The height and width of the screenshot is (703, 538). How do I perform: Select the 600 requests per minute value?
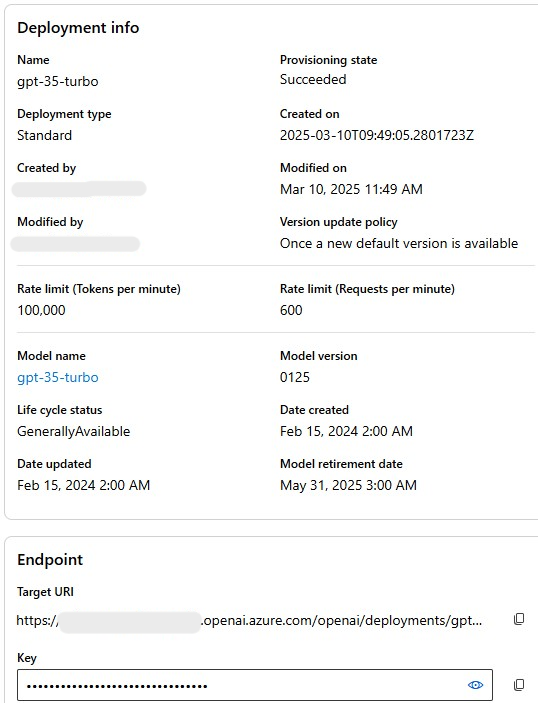(291, 310)
